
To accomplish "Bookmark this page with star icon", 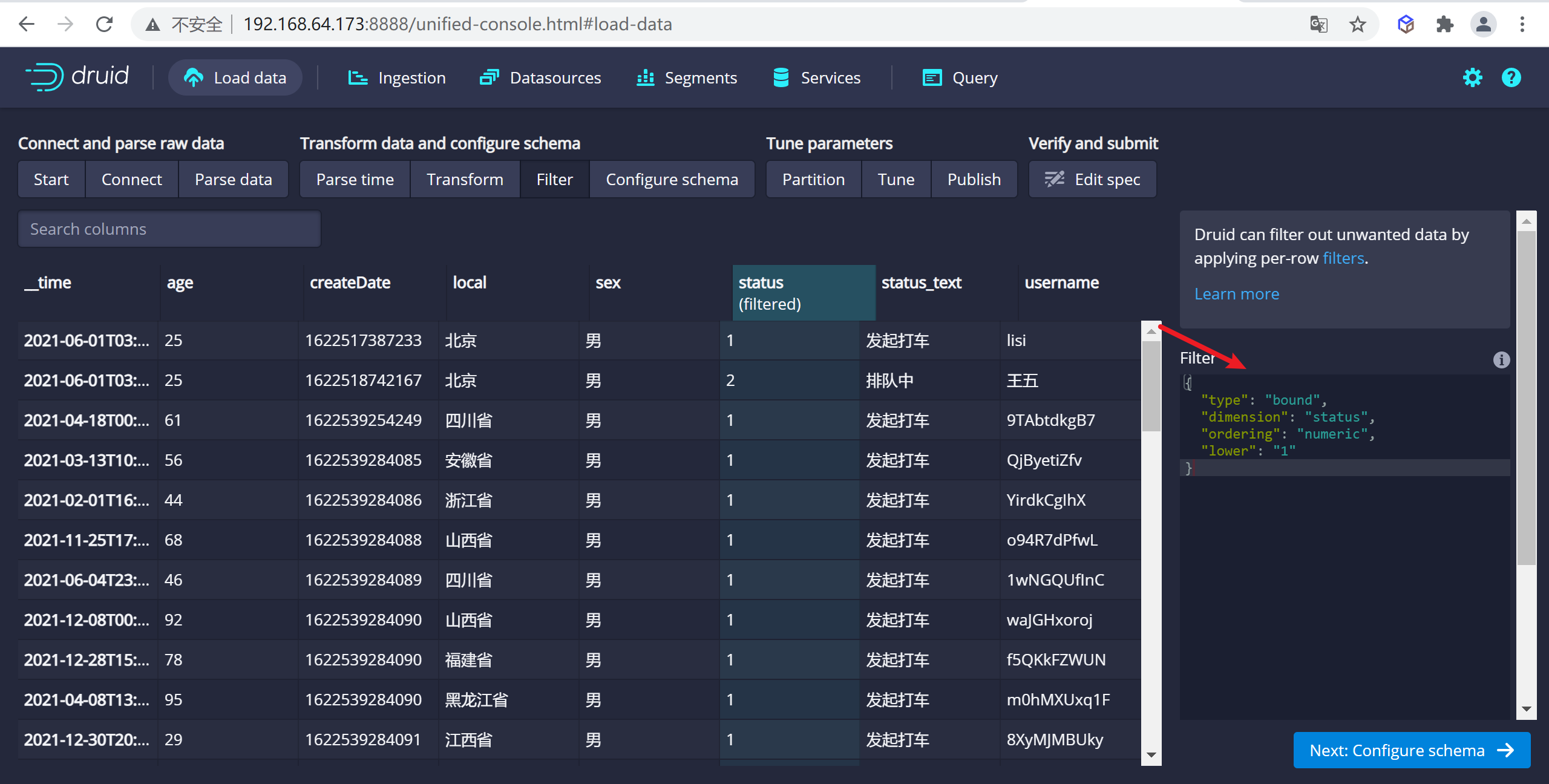I will tap(1357, 24).
